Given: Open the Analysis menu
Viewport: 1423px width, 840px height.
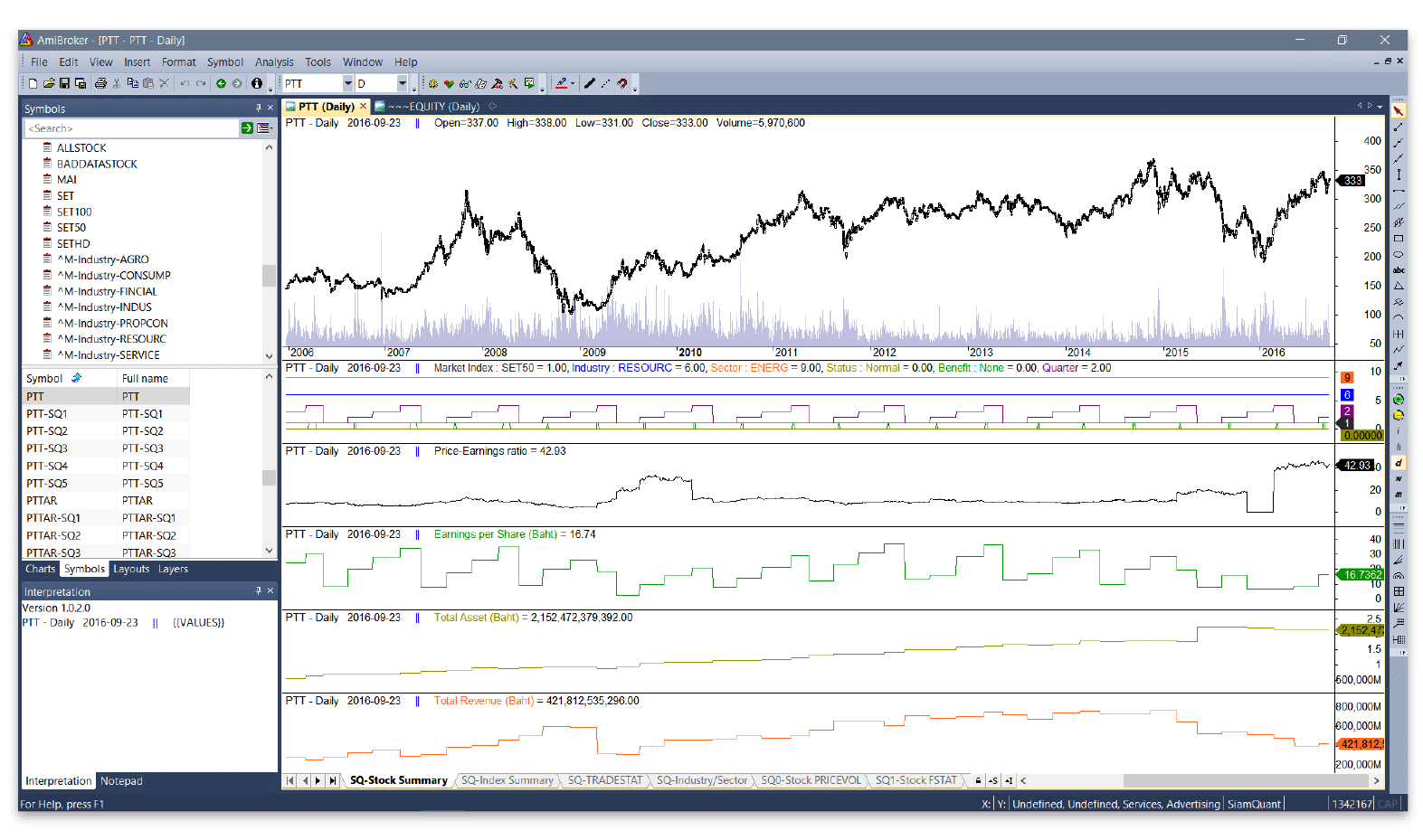Looking at the screenshot, I should click(x=274, y=62).
